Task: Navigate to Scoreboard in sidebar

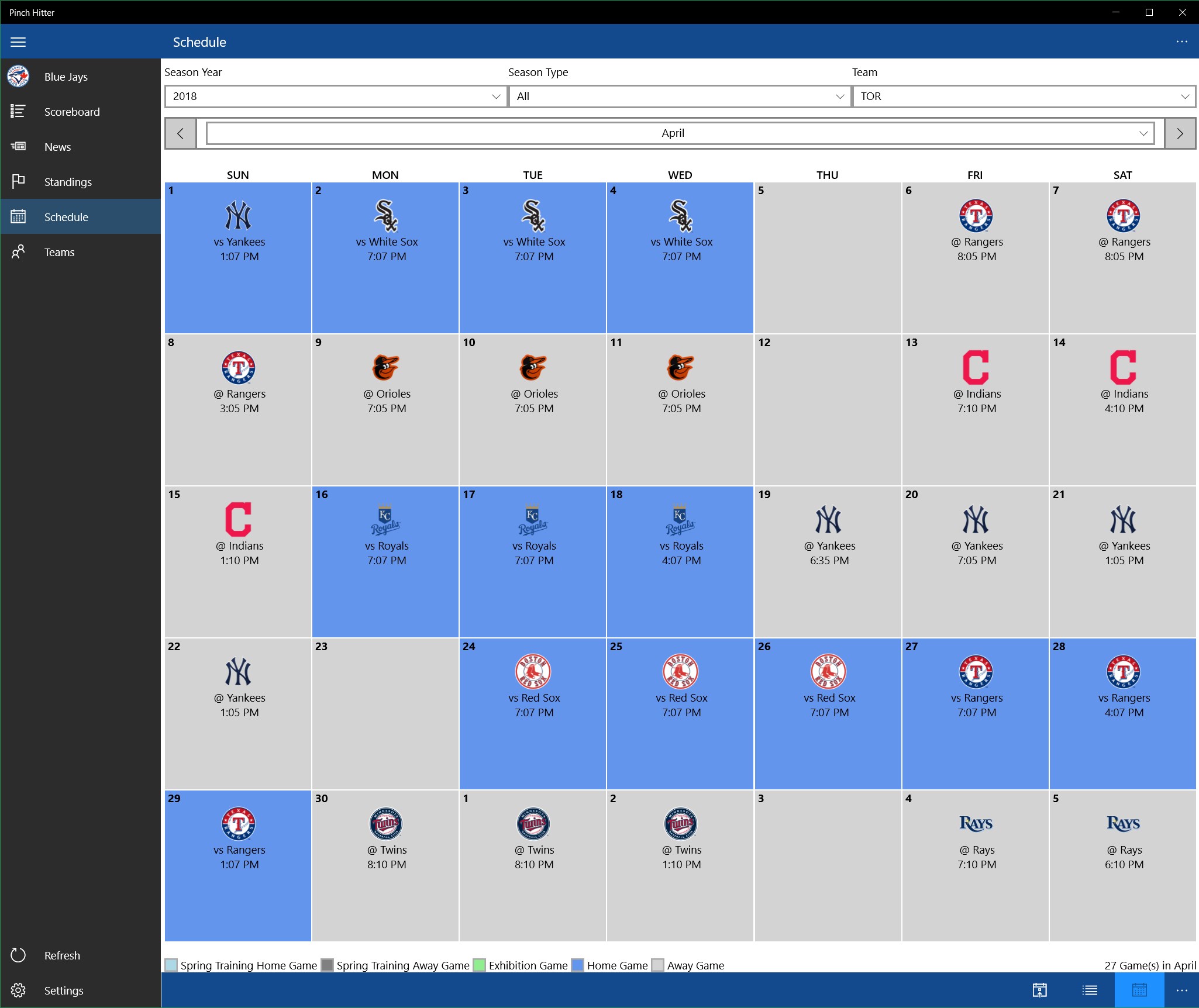Action: click(x=71, y=112)
